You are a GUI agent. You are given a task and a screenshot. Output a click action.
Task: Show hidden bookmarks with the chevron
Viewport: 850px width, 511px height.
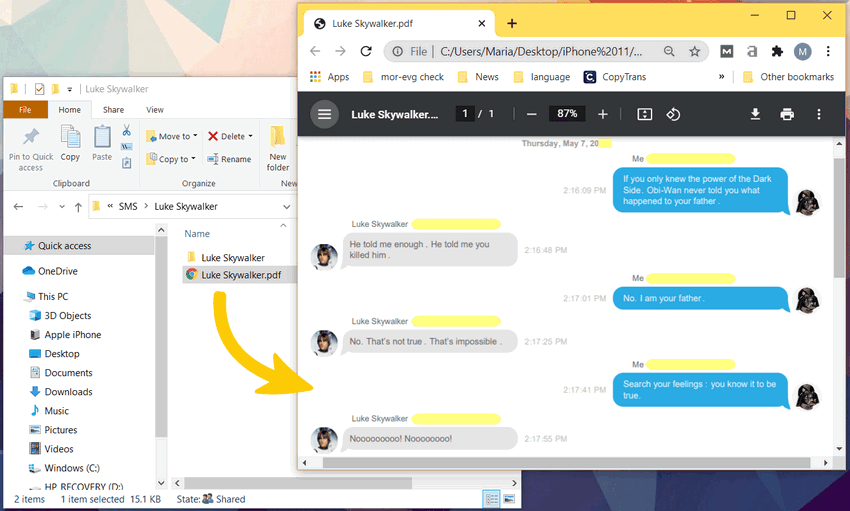click(722, 77)
